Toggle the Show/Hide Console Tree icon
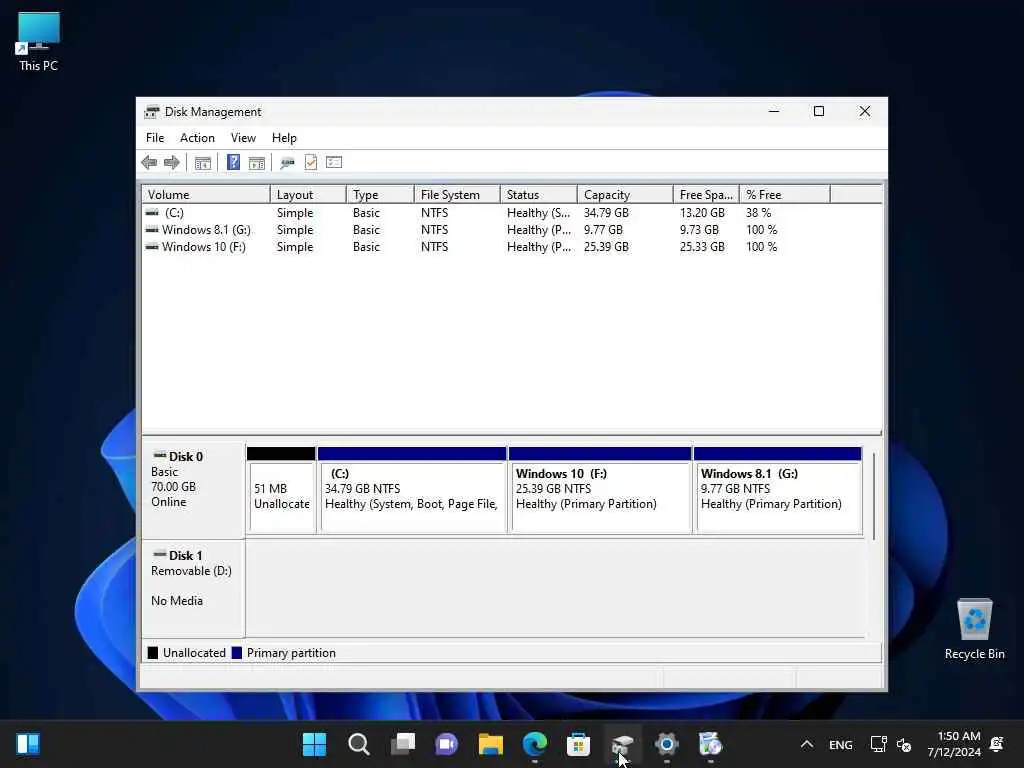This screenshot has width=1024, height=768. coord(202,163)
